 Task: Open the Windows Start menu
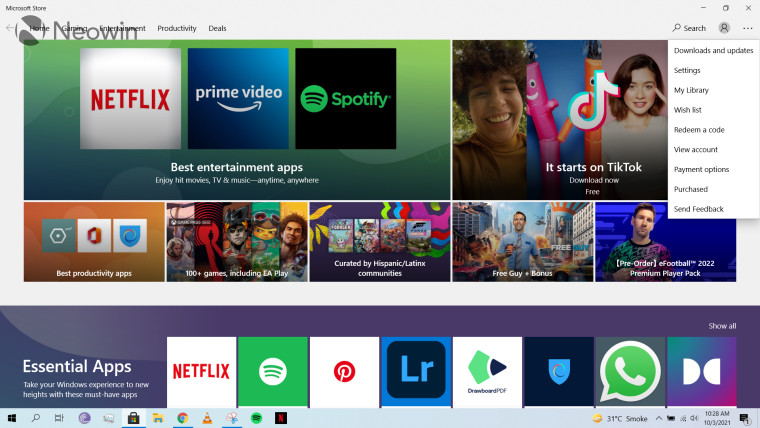tap(12, 418)
